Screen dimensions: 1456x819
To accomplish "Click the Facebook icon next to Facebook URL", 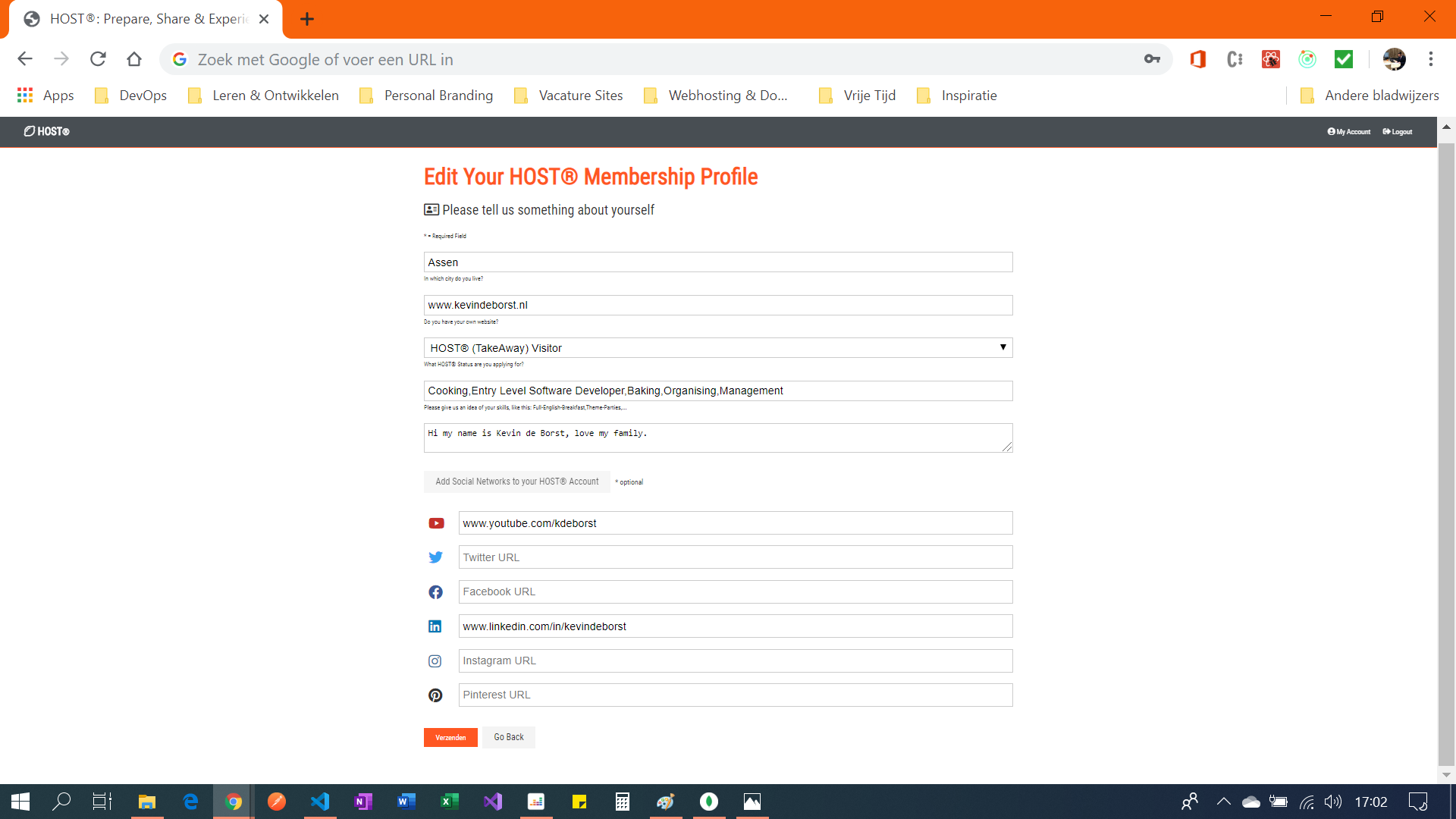I will pos(435,592).
